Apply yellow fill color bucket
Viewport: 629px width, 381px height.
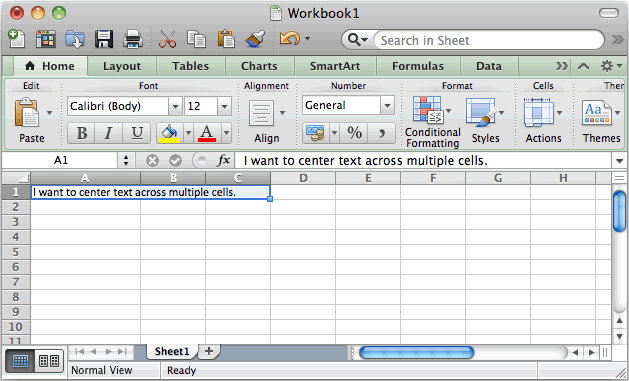coord(169,133)
